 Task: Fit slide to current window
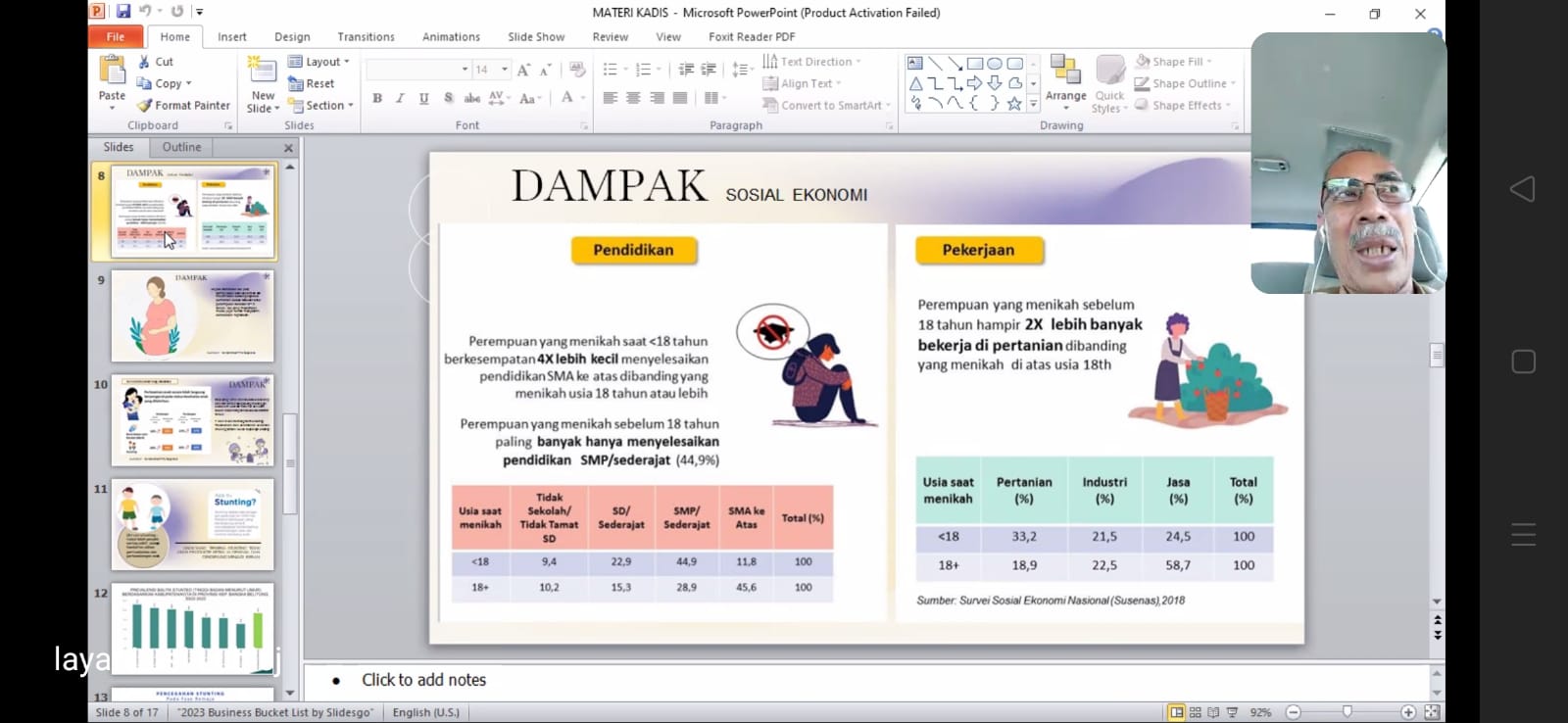(x=1432, y=712)
